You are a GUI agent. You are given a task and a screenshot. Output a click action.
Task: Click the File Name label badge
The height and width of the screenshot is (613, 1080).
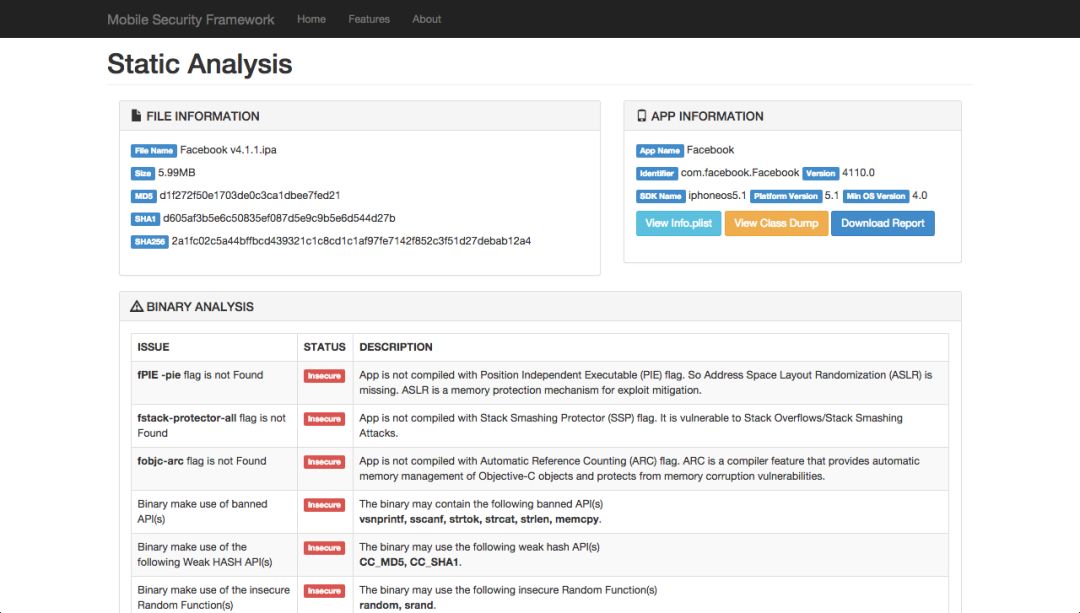point(154,151)
